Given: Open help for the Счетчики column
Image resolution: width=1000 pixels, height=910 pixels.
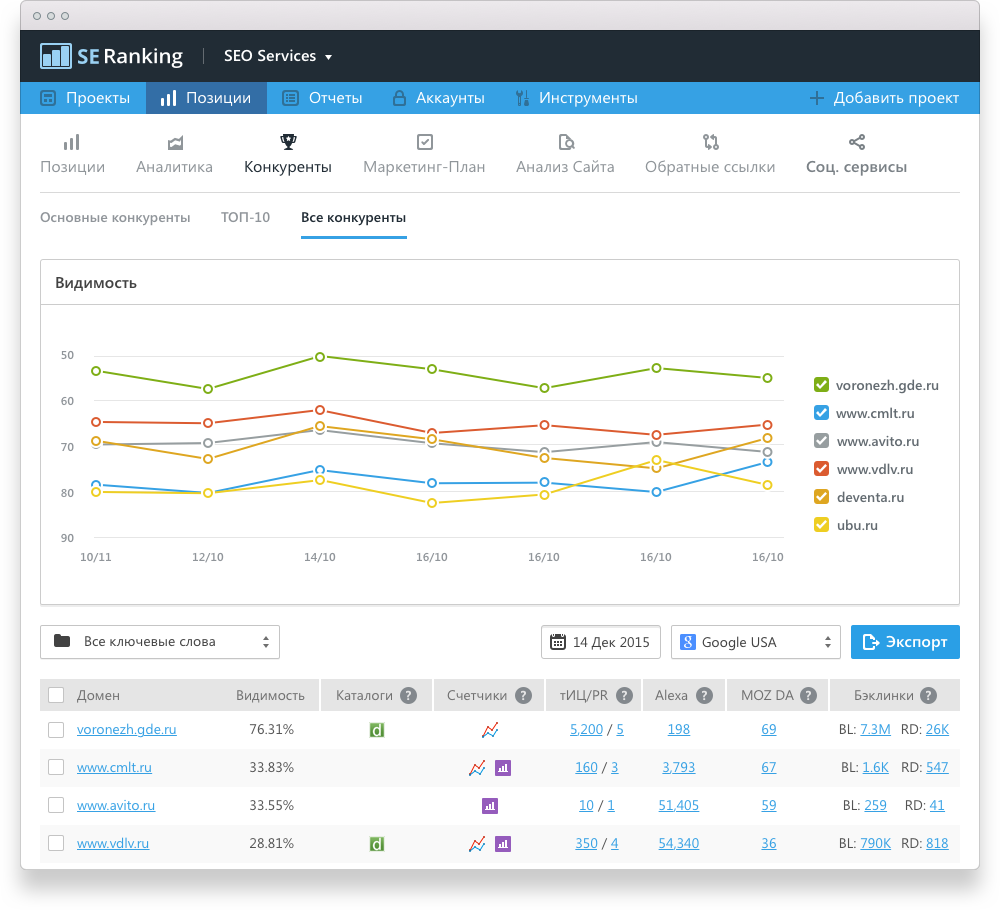Looking at the screenshot, I should click(x=523, y=696).
